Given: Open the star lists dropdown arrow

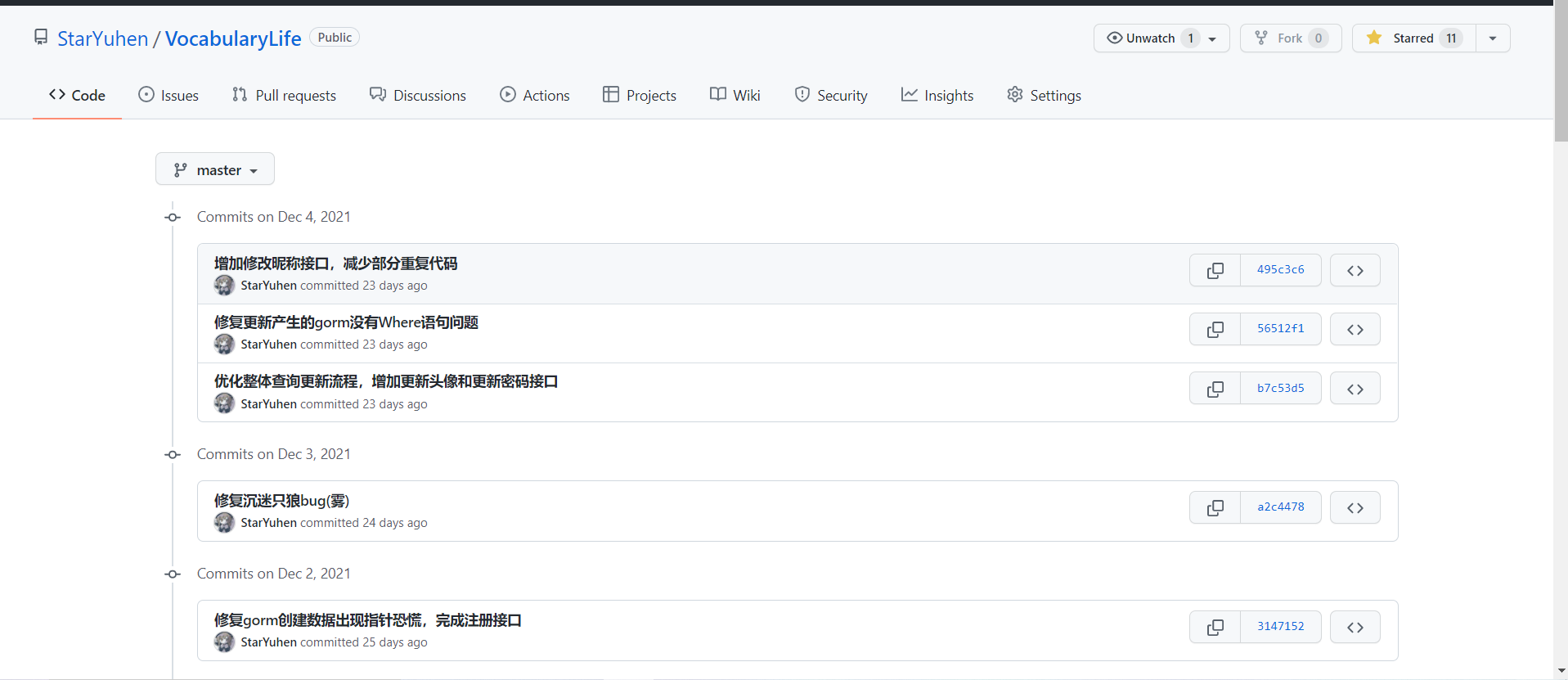Looking at the screenshot, I should 1493,38.
